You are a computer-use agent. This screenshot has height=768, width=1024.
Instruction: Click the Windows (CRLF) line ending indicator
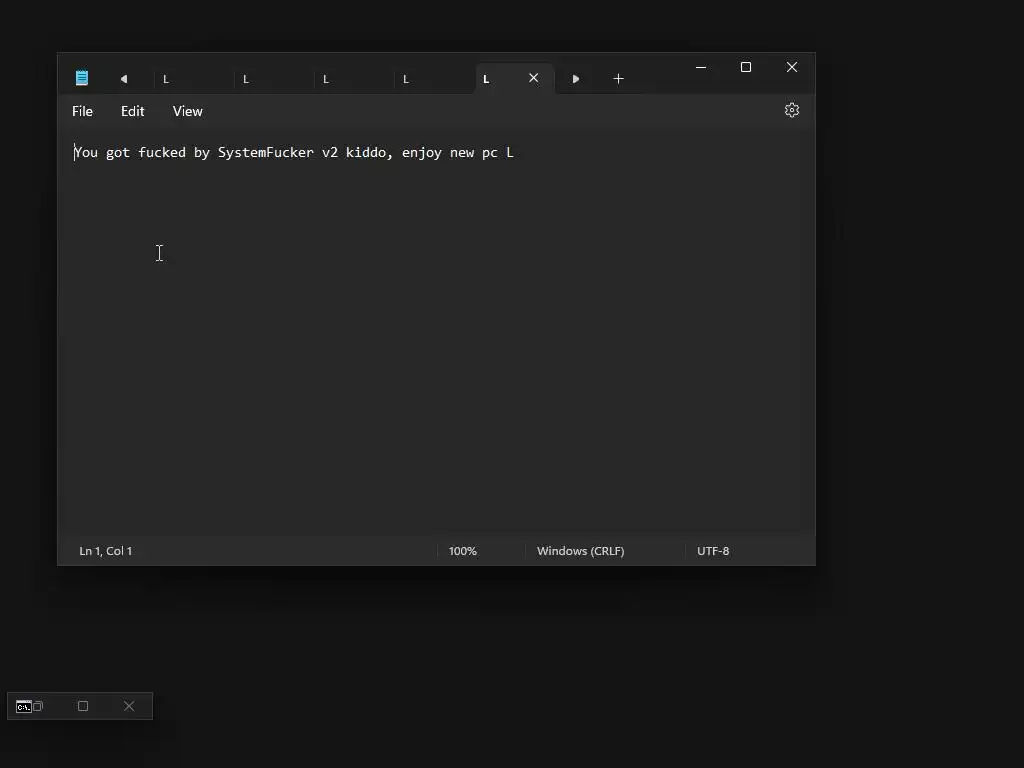[x=581, y=551]
